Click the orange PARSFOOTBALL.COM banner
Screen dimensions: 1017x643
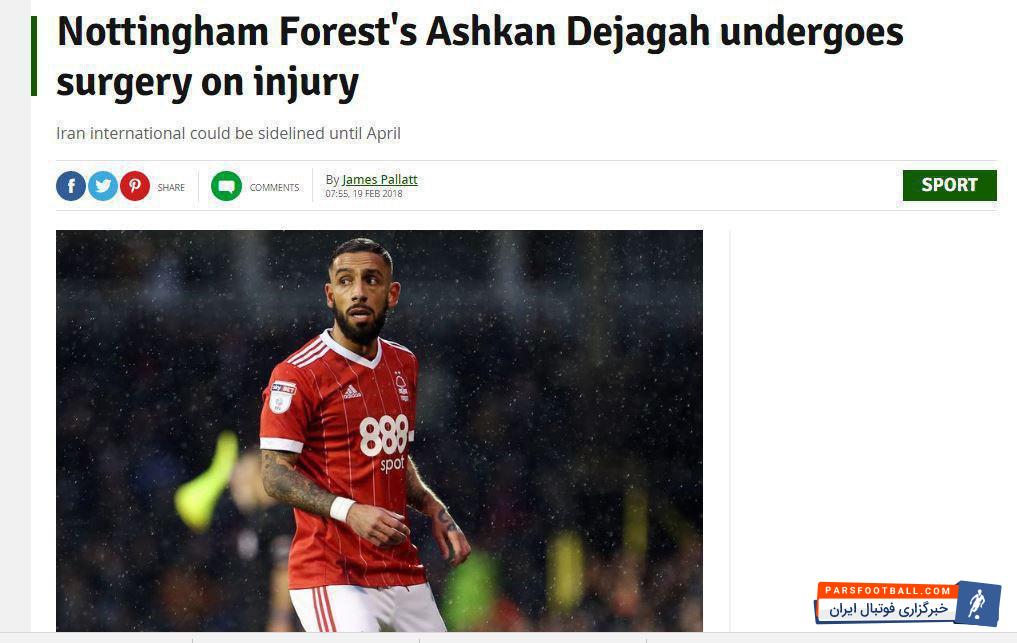[x=887, y=590]
